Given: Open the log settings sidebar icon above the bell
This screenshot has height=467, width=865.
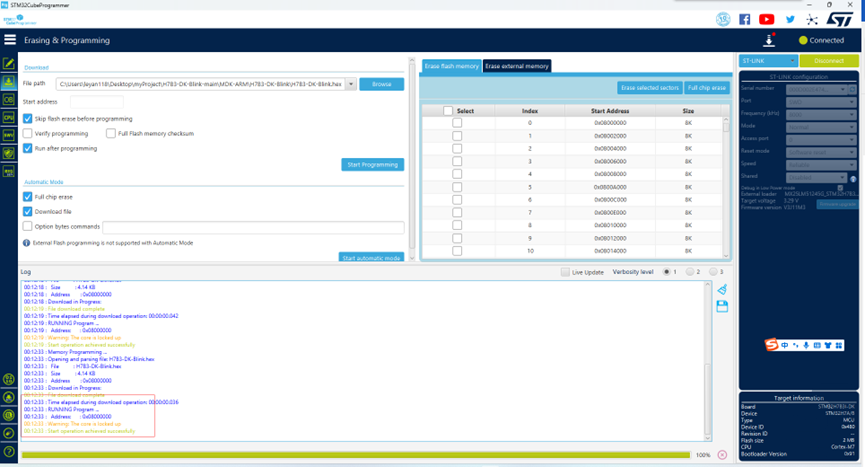Looking at the screenshot, I should (9, 379).
